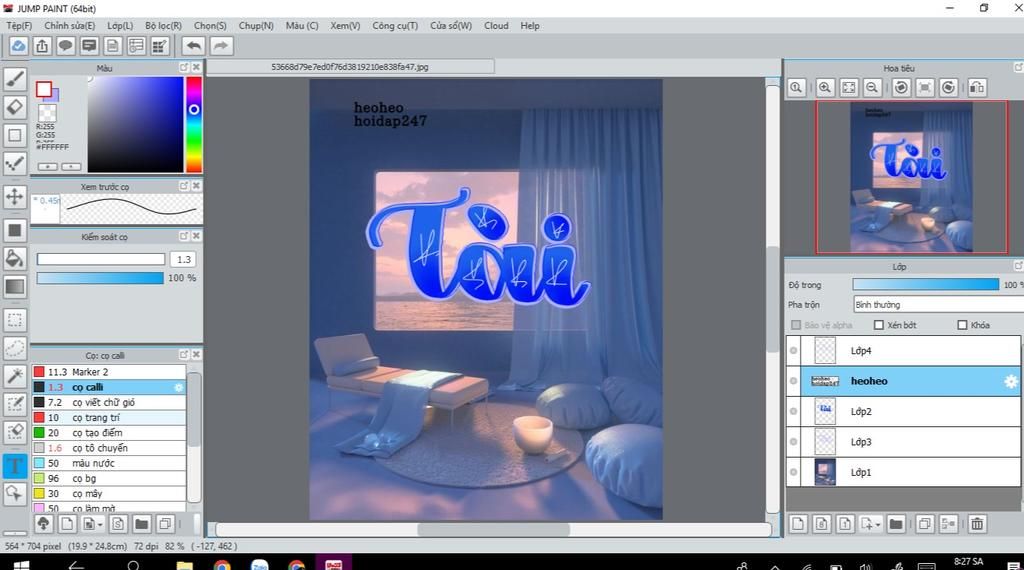Select the Select Pen tool
This screenshot has height=570, width=1024.
click(15, 404)
